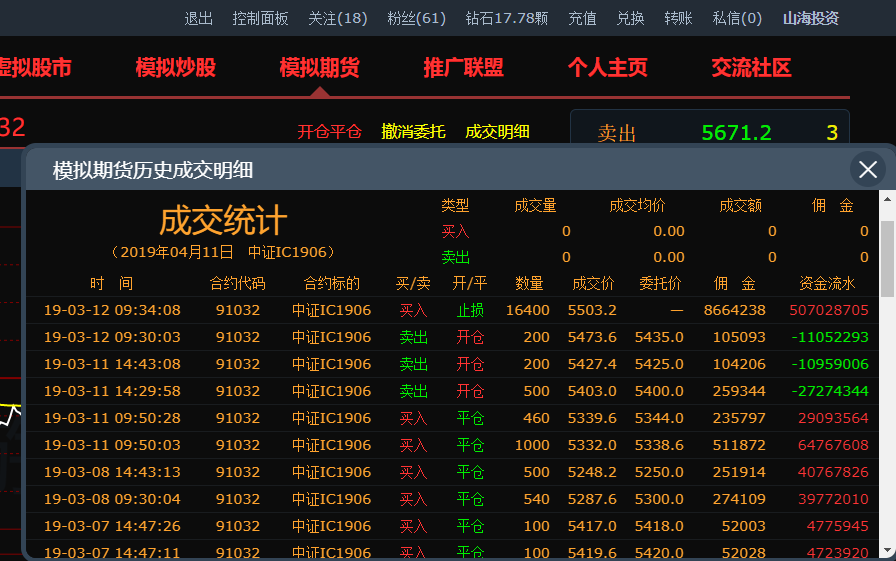The width and height of the screenshot is (896, 561).
Task: View 粉丝(61) followers list
Action: (416, 18)
